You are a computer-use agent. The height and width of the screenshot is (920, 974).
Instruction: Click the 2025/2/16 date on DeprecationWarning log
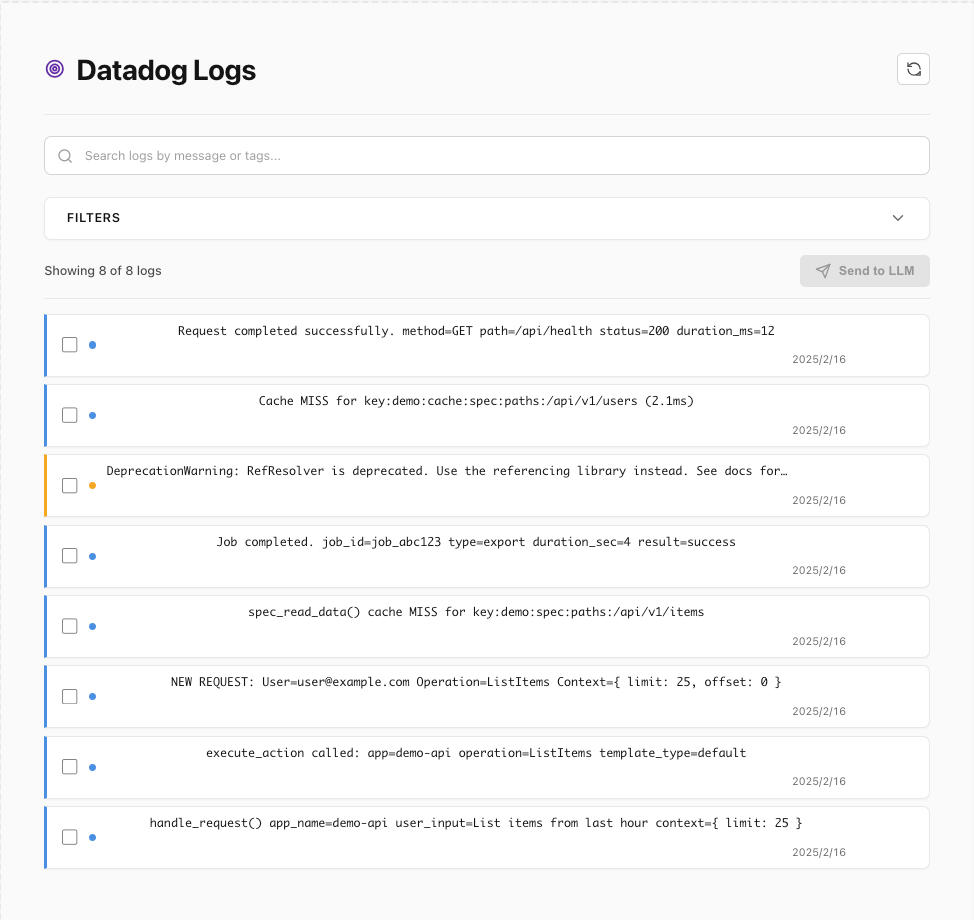pos(819,501)
